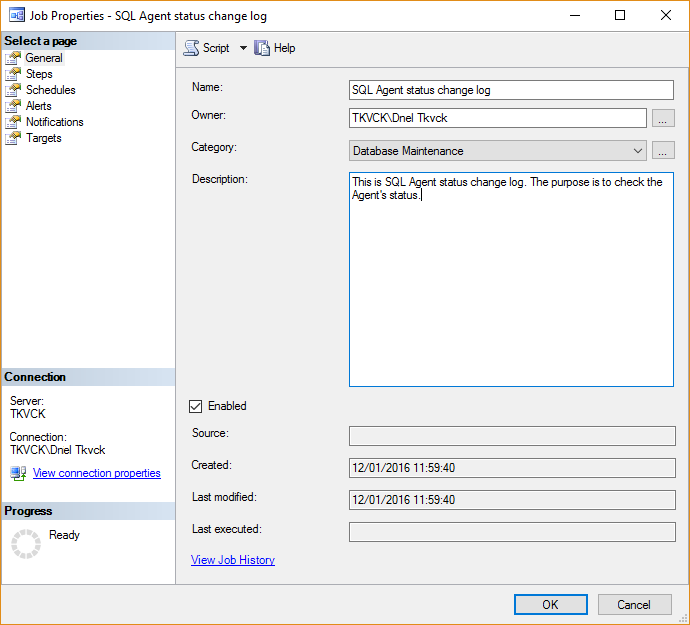Select the Alerts page icon

[x=13, y=106]
